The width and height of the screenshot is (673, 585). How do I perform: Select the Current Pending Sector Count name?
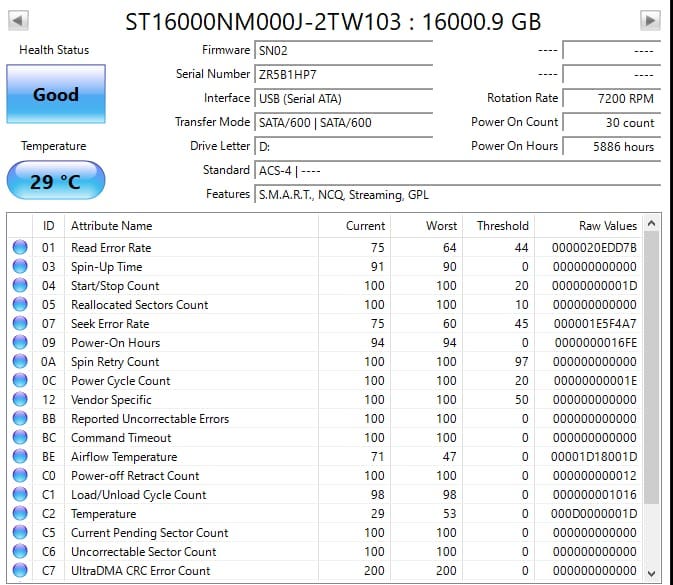150,533
